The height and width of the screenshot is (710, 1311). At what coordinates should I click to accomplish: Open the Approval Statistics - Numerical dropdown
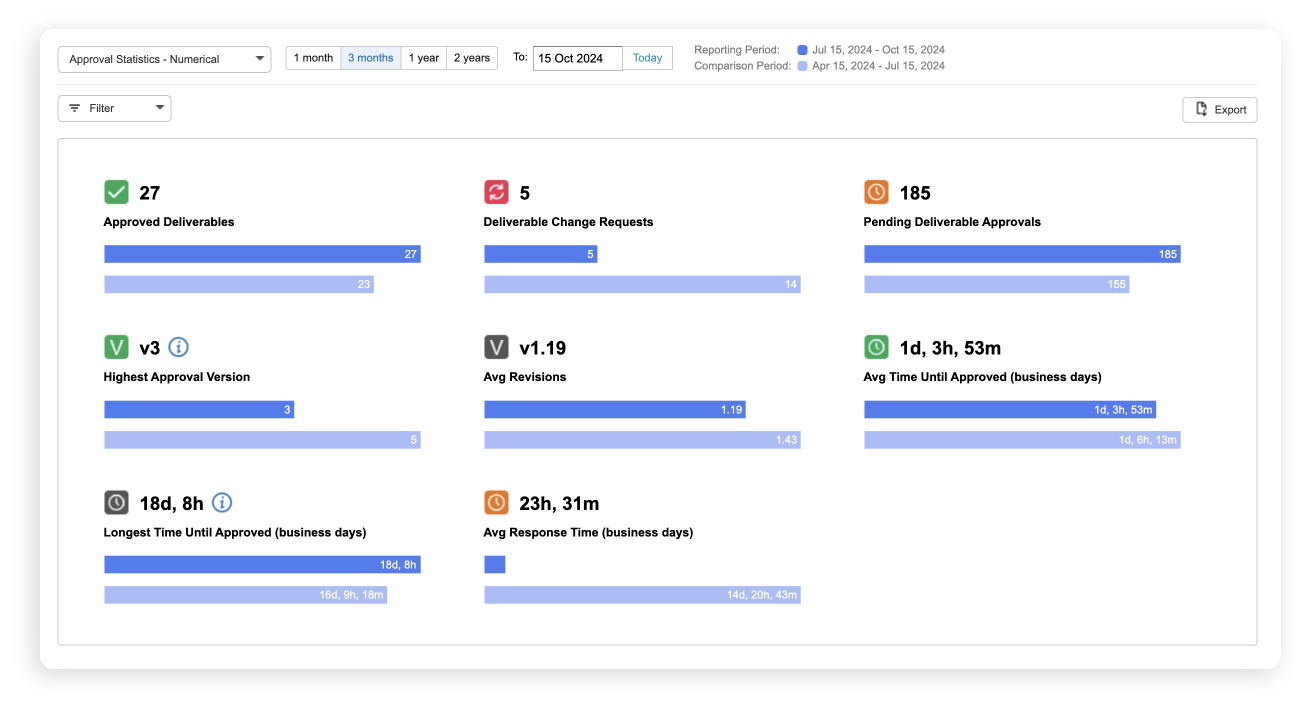pos(163,59)
